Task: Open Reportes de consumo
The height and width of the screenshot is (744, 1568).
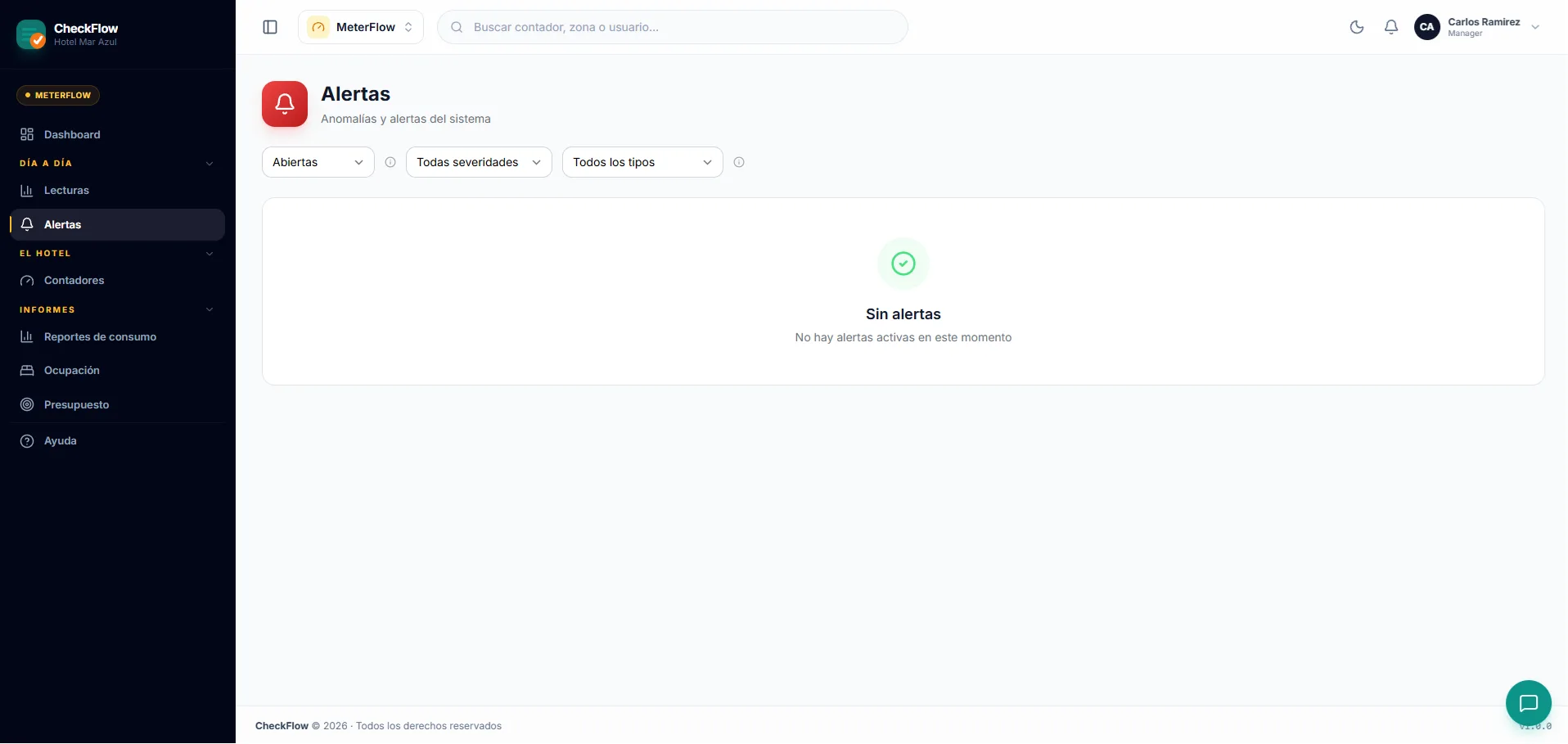Action: click(x=118, y=336)
